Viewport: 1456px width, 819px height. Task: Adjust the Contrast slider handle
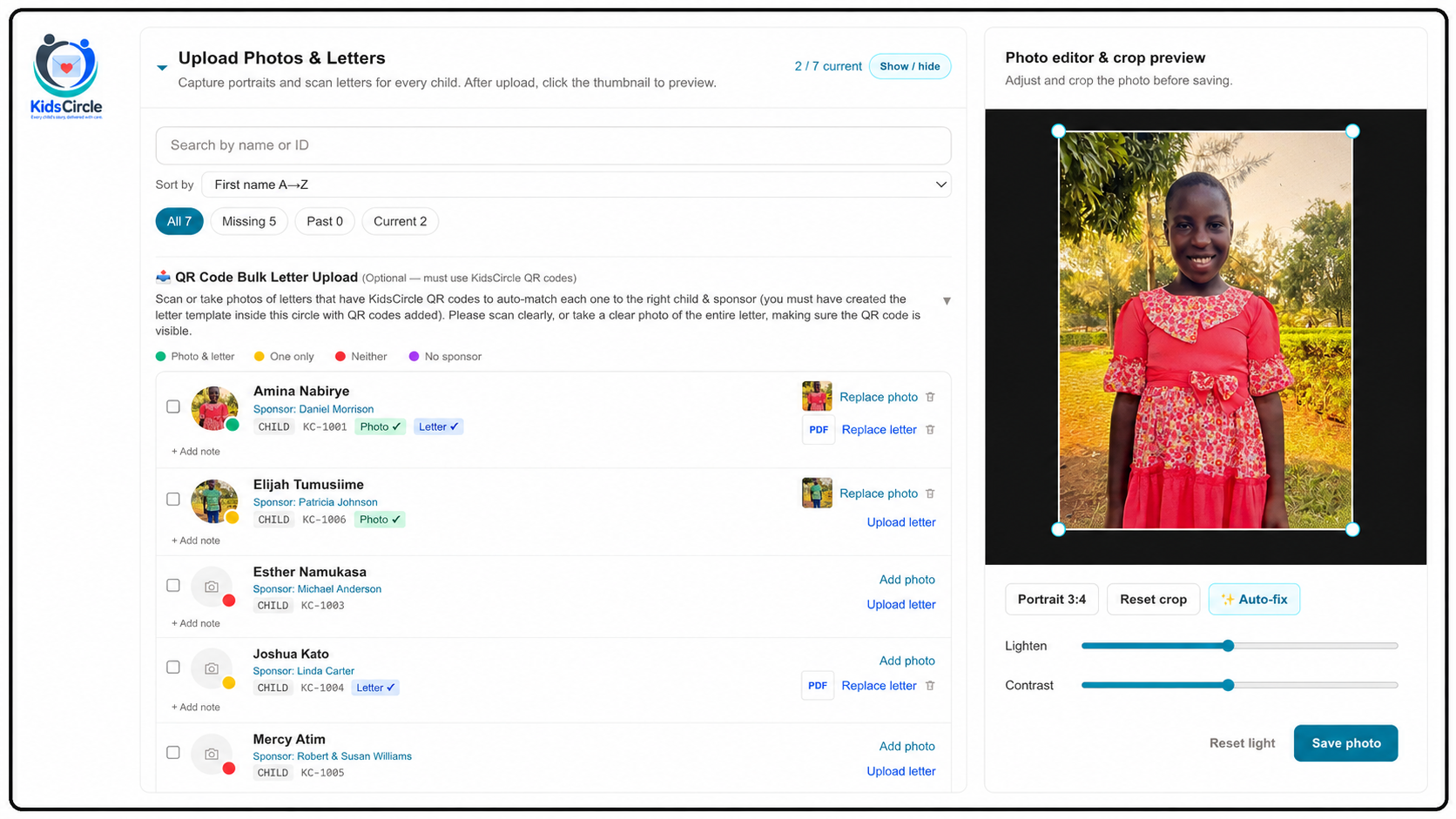1228,685
